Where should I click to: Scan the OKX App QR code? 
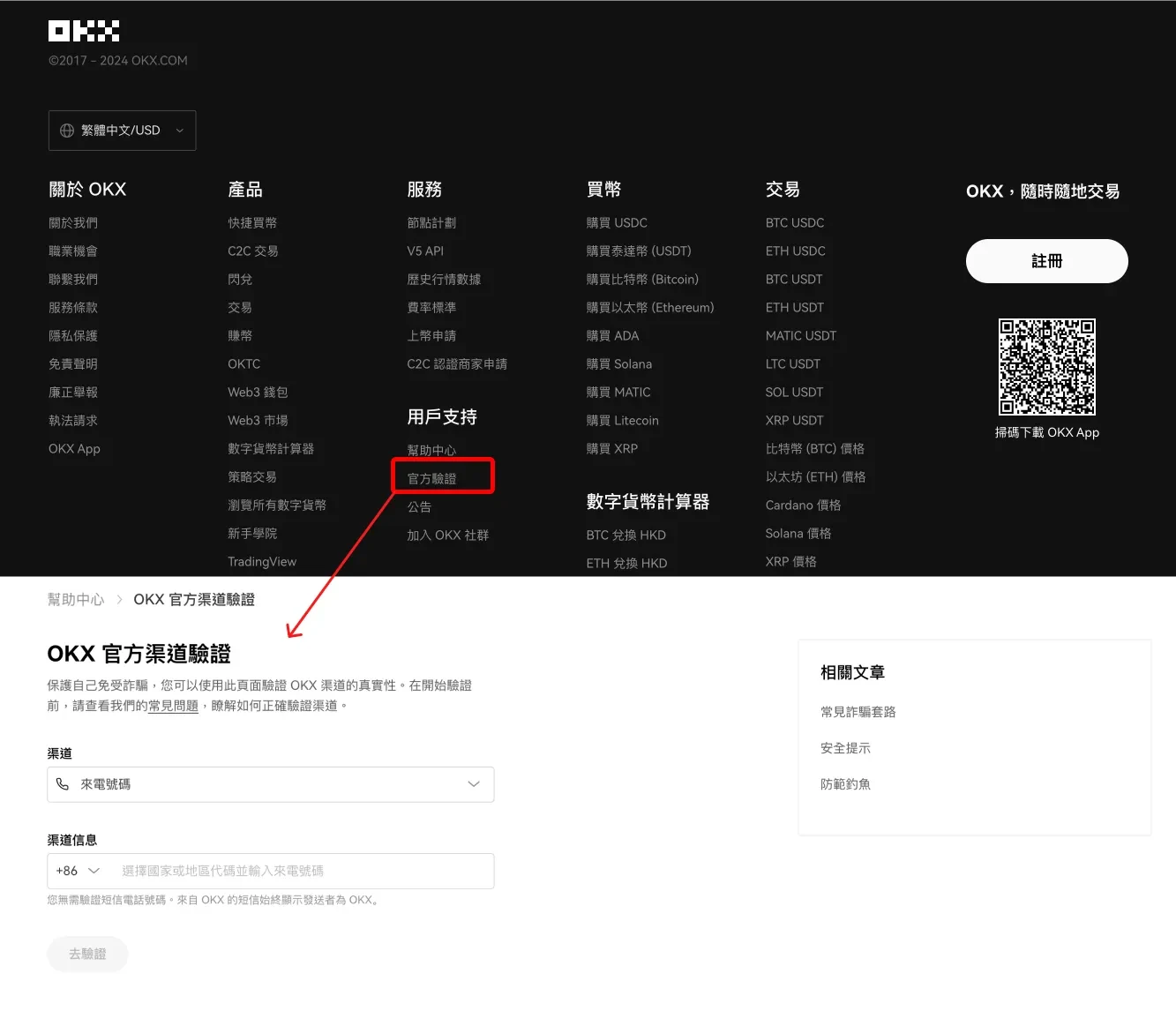1046,367
